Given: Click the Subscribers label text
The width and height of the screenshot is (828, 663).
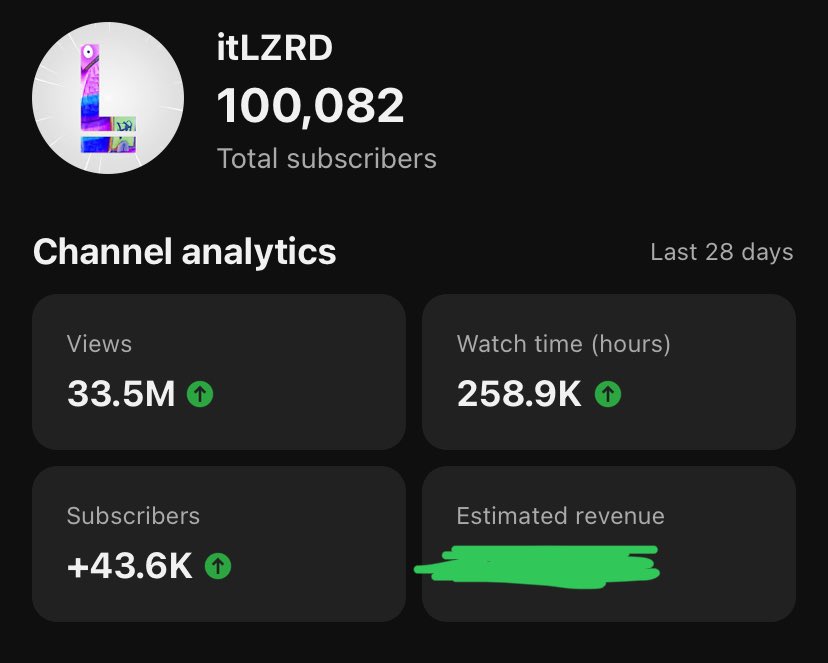Looking at the screenshot, I should 133,516.
